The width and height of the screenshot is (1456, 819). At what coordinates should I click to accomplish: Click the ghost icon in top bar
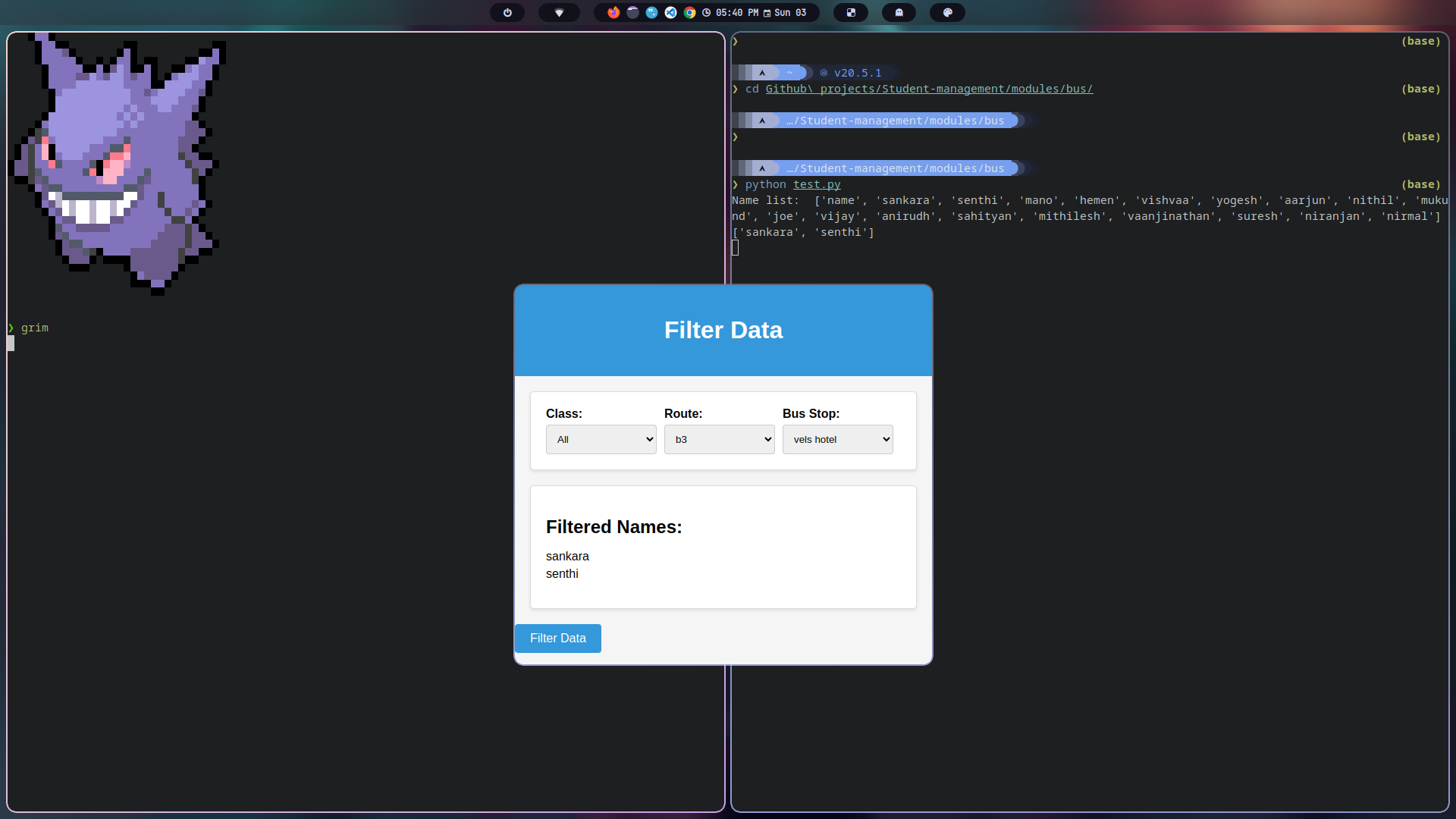[899, 13]
